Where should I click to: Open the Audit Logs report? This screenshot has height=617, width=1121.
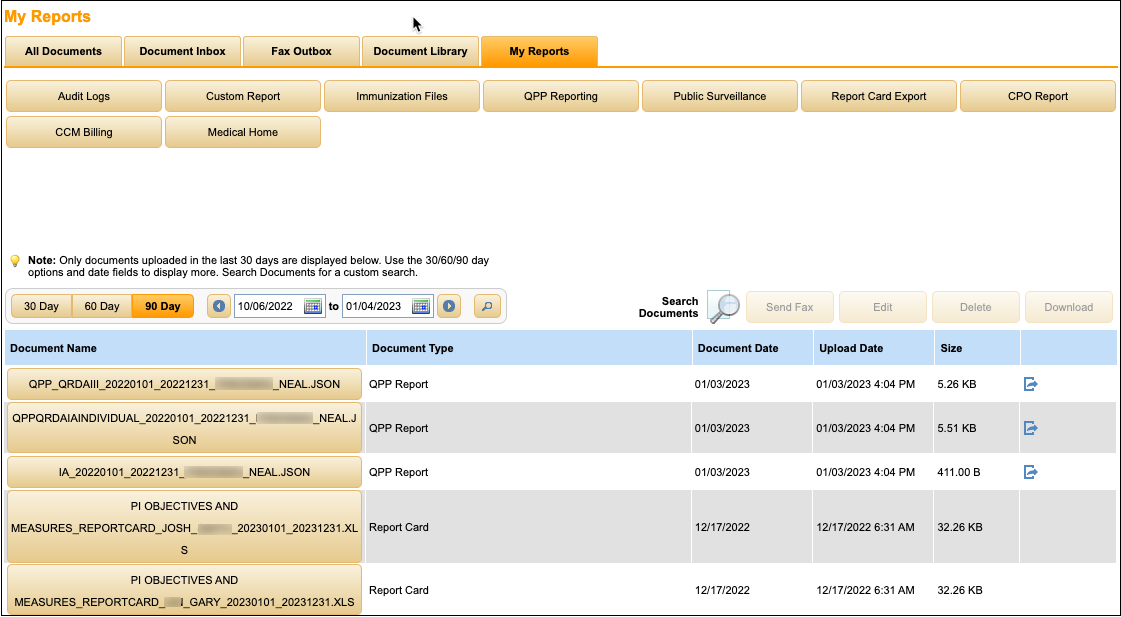84,96
